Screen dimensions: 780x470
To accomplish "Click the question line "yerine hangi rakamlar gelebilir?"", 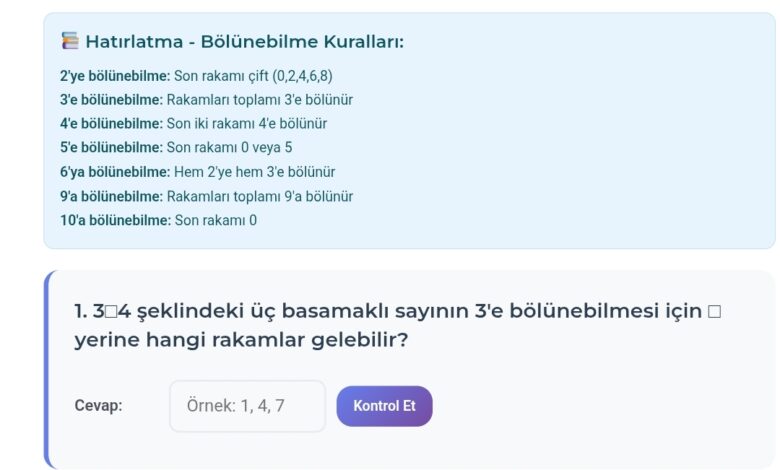I will 241,340.
